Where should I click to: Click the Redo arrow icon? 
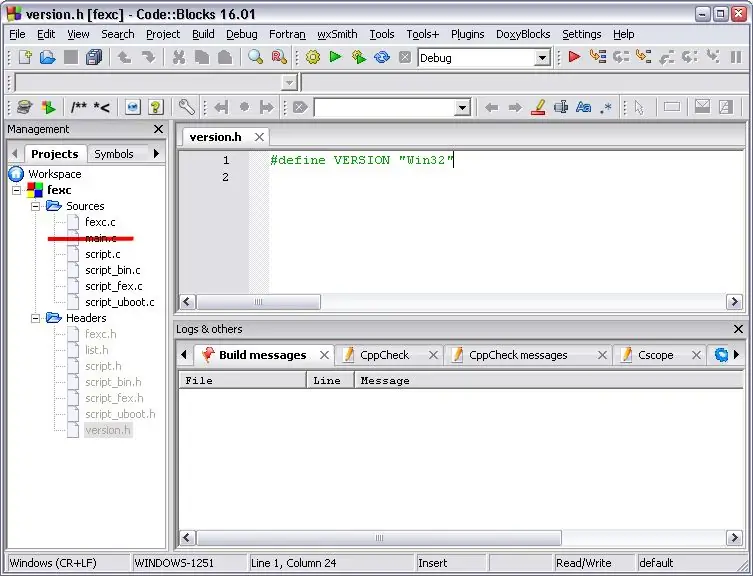coord(148,57)
